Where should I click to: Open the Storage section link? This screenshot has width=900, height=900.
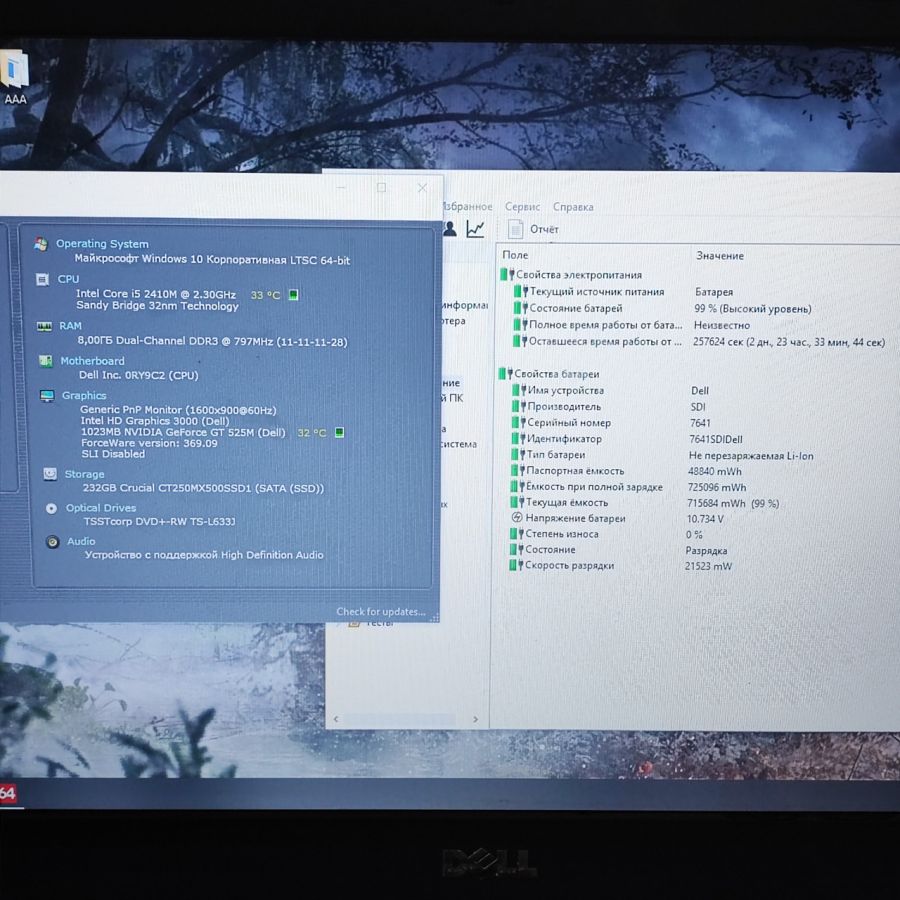click(x=84, y=474)
